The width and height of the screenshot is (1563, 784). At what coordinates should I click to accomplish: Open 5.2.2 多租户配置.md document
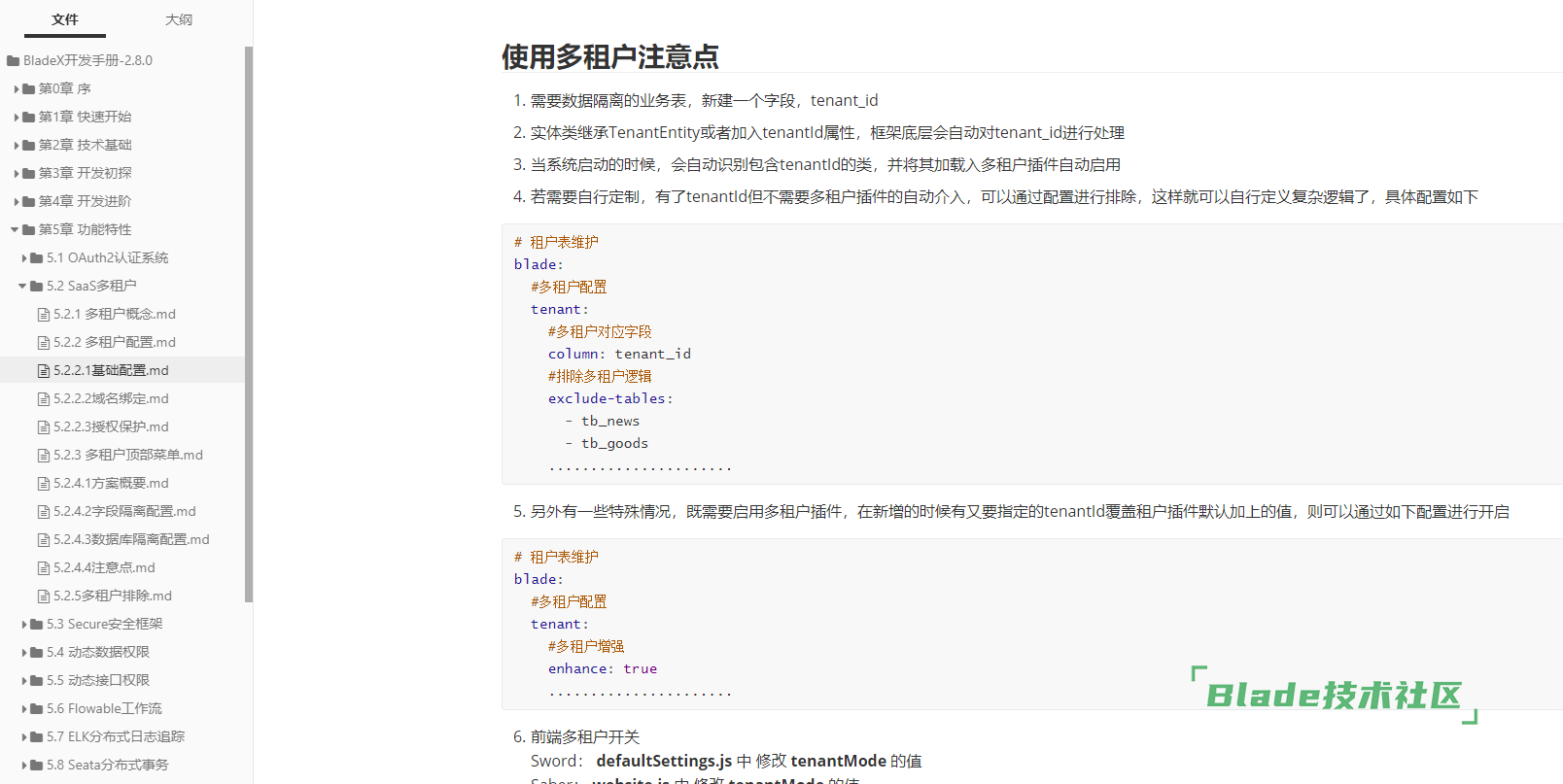tap(115, 342)
